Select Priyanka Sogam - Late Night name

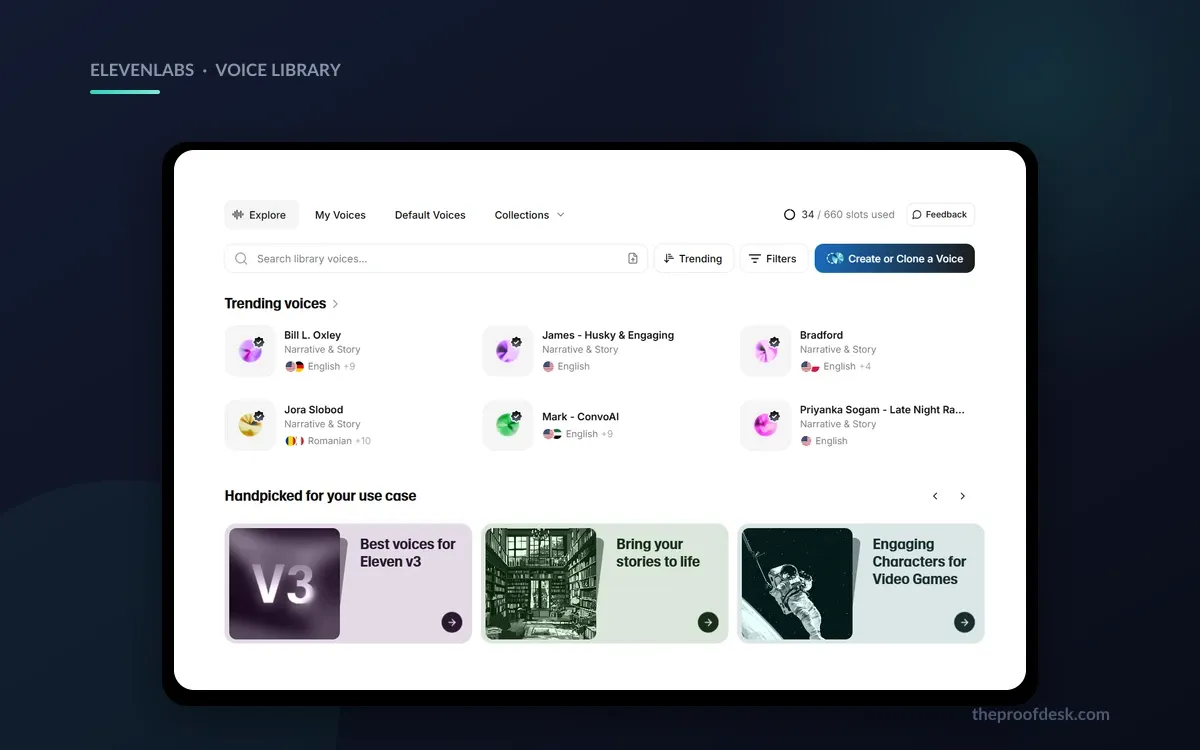(882, 410)
